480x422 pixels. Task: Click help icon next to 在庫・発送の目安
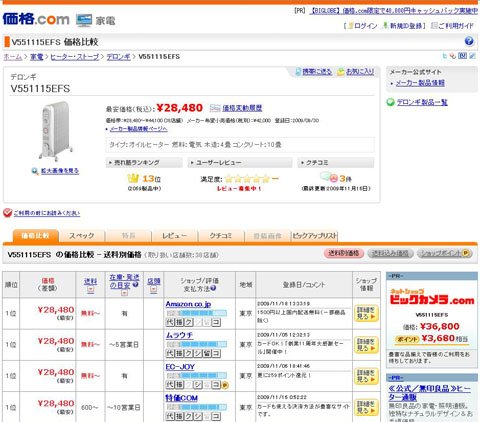(x=135, y=284)
